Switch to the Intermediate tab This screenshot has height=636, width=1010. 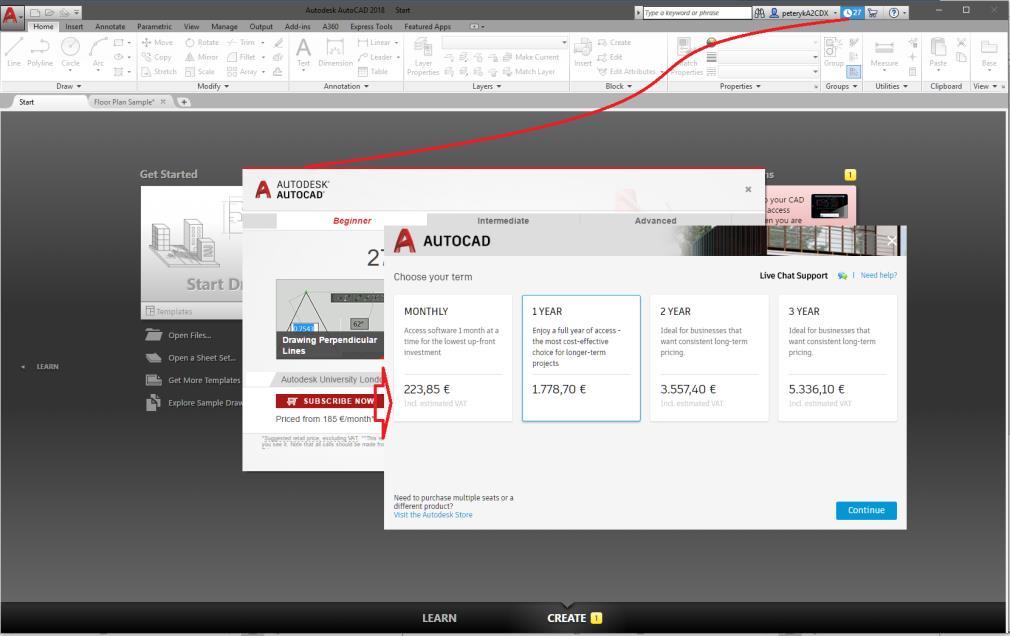pyautogui.click(x=503, y=220)
